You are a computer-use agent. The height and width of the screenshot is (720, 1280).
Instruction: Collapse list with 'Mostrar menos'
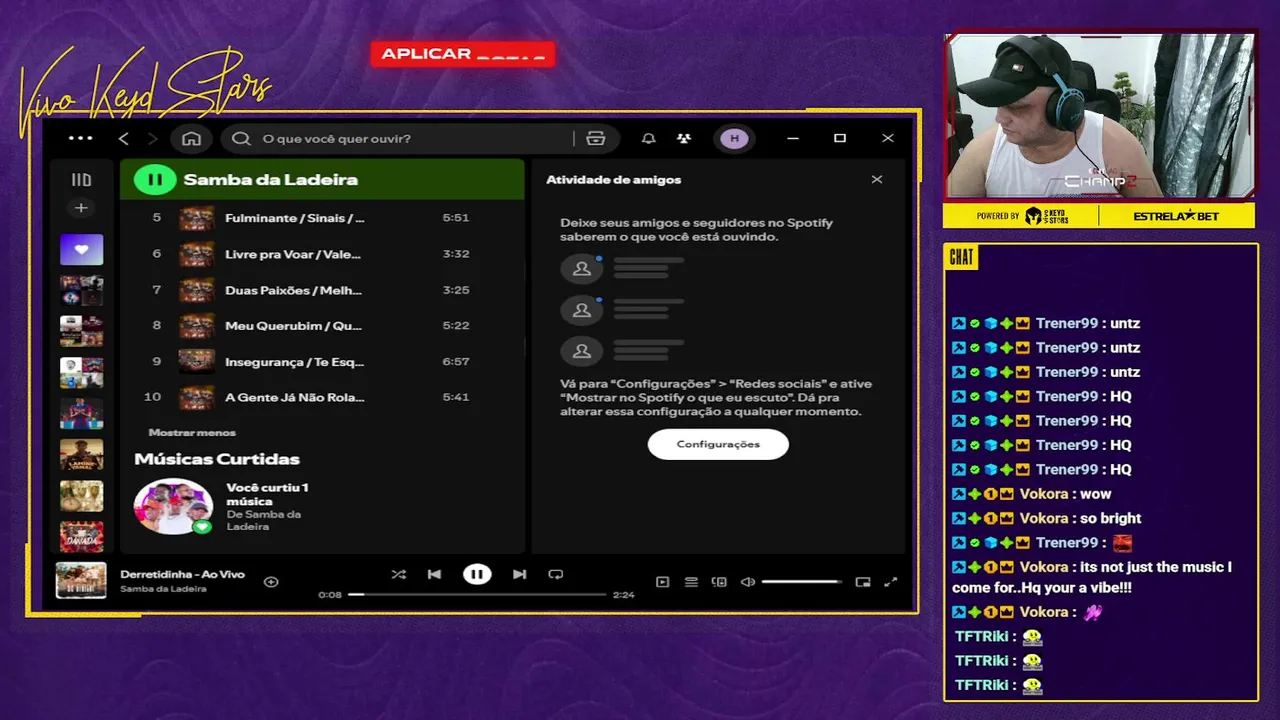click(192, 433)
